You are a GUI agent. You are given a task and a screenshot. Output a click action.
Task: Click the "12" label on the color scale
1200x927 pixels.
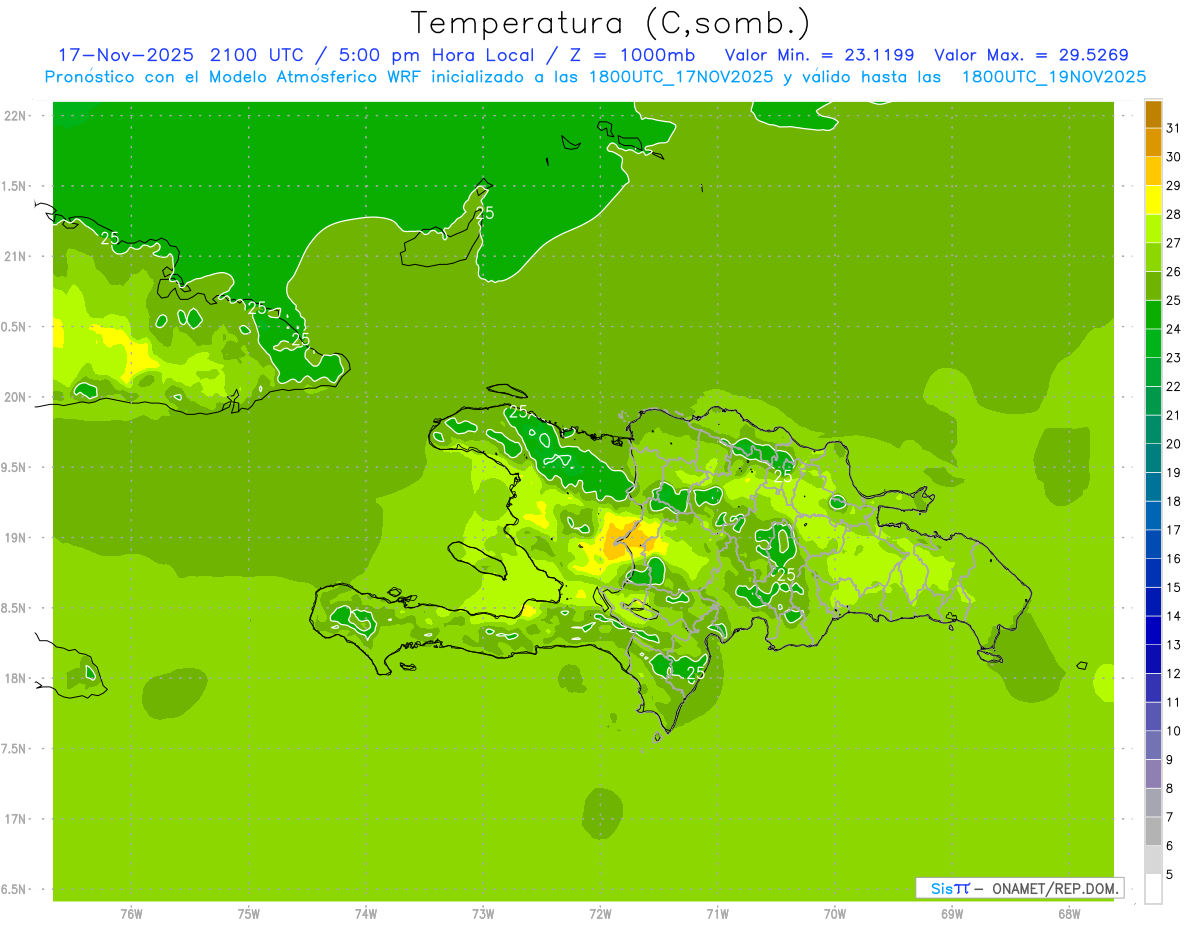pyautogui.click(x=1174, y=674)
